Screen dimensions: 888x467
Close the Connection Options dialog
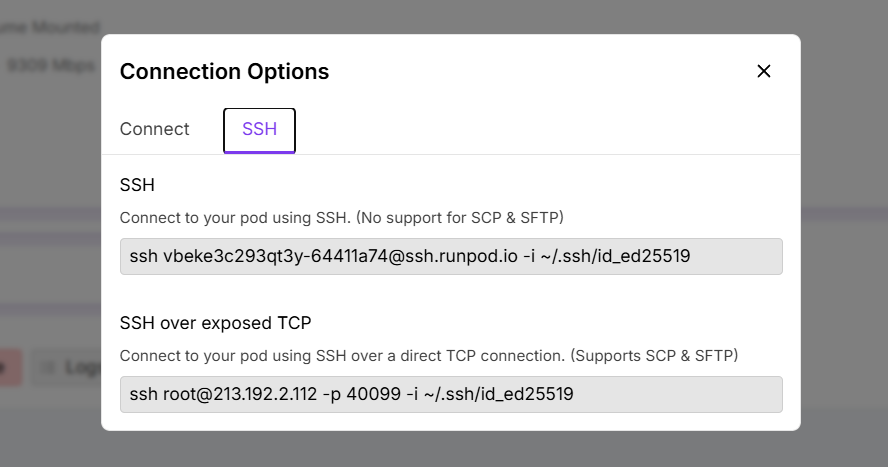click(764, 71)
